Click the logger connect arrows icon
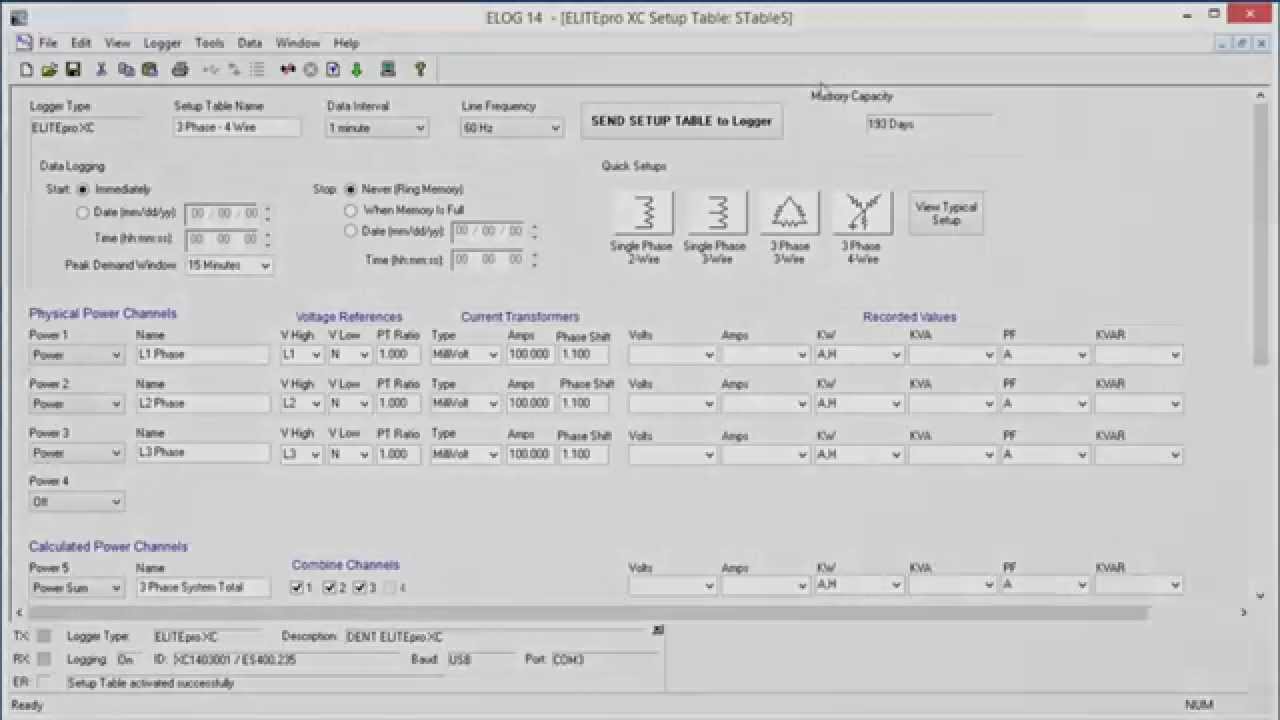Screen dimensions: 1280x720 point(288,70)
